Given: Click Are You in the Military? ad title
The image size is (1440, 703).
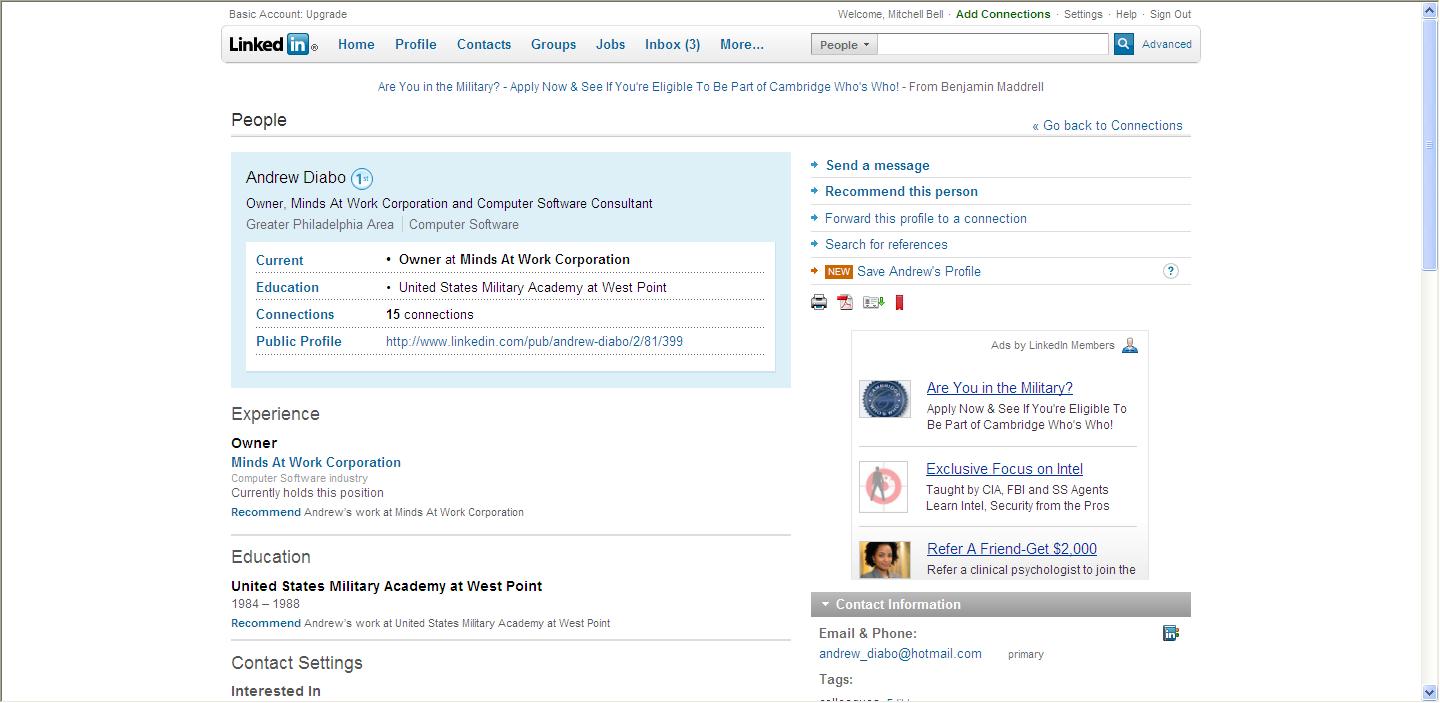Looking at the screenshot, I should [x=1000, y=388].
